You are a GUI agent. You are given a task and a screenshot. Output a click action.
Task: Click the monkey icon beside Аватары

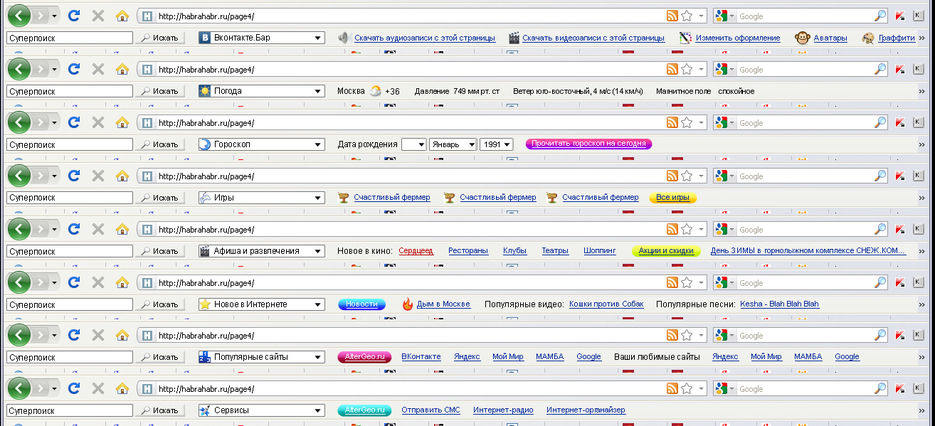802,38
